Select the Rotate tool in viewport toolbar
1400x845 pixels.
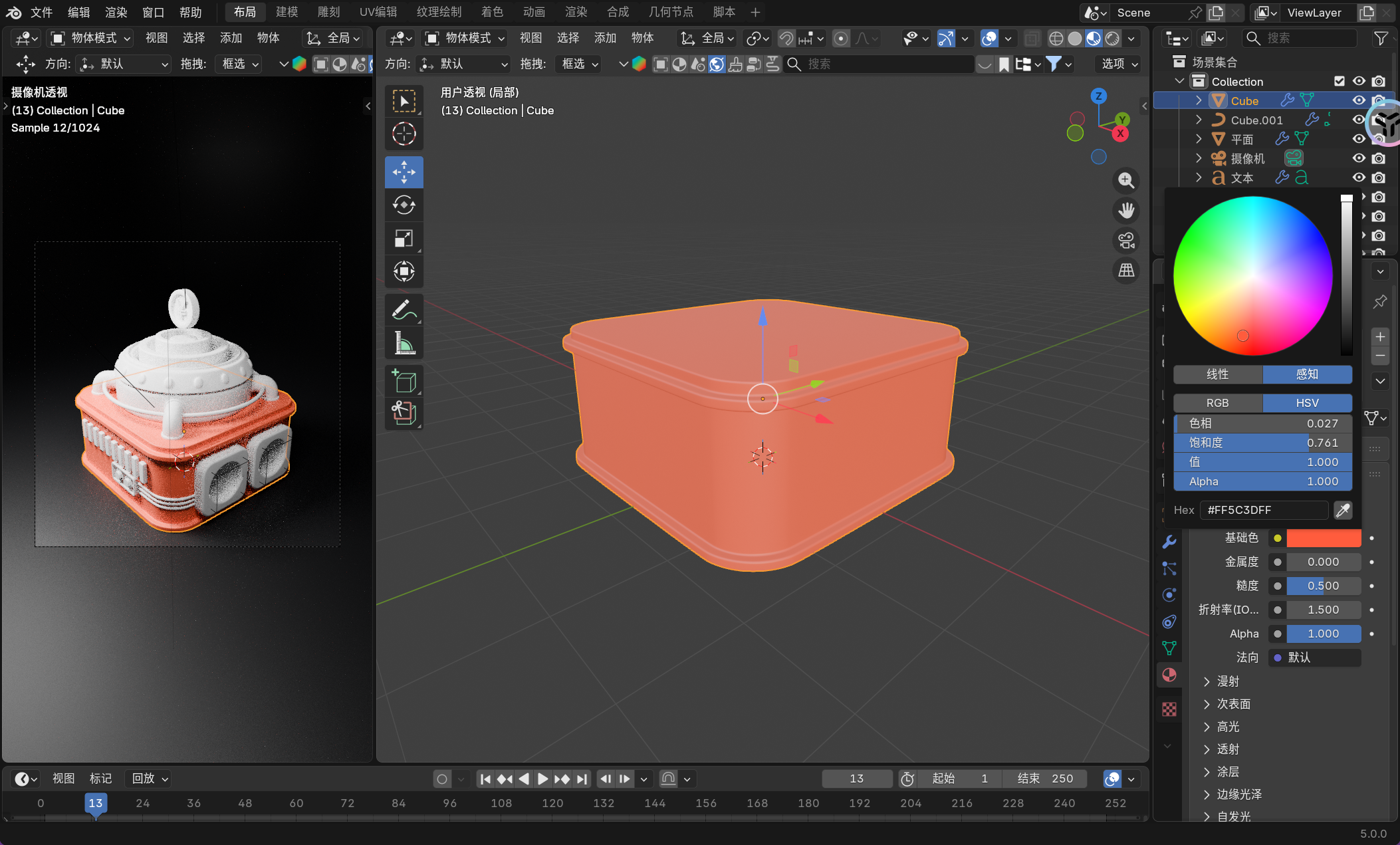click(x=404, y=205)
